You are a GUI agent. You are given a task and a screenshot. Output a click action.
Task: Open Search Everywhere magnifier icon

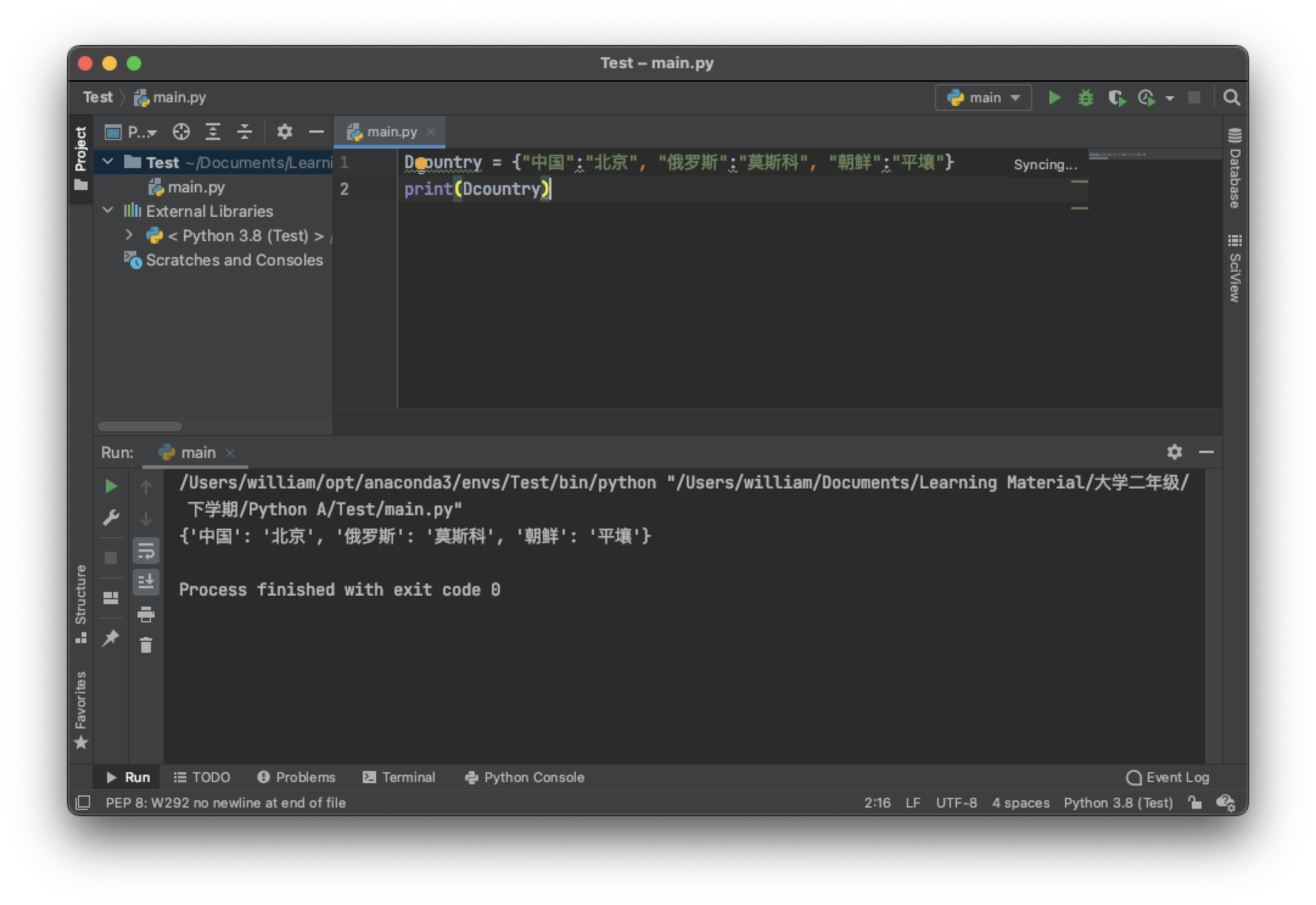pos(1231,98)
